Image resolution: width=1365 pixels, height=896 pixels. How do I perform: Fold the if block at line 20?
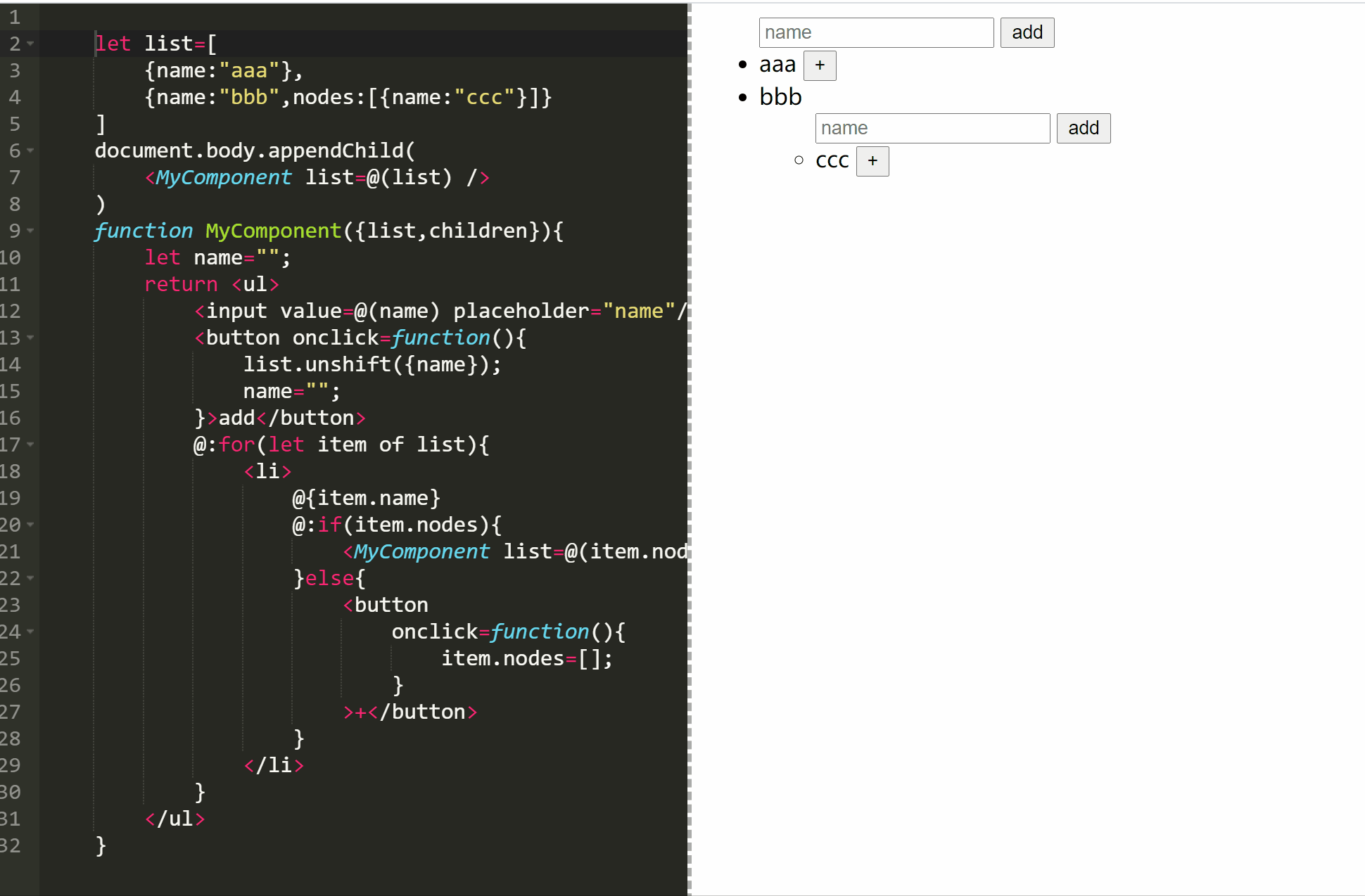[x=30, y=525]
